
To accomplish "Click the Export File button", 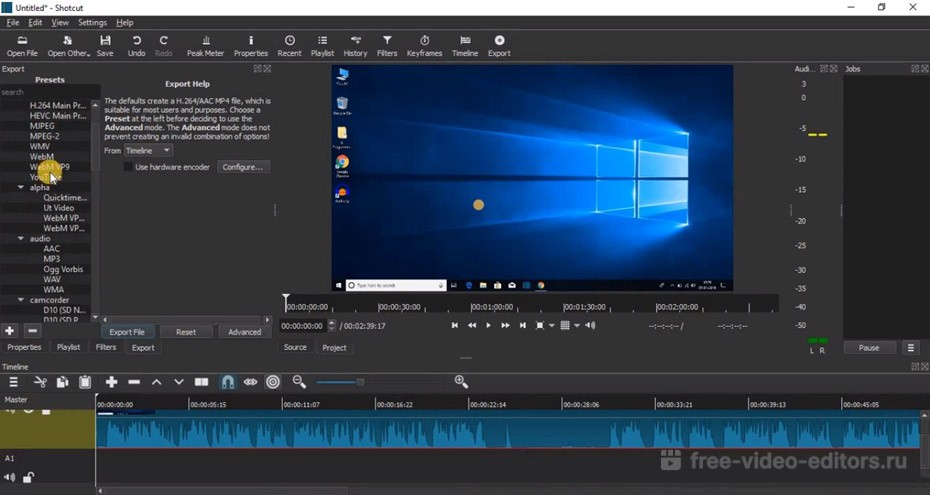I will click(x=127, y=332).
